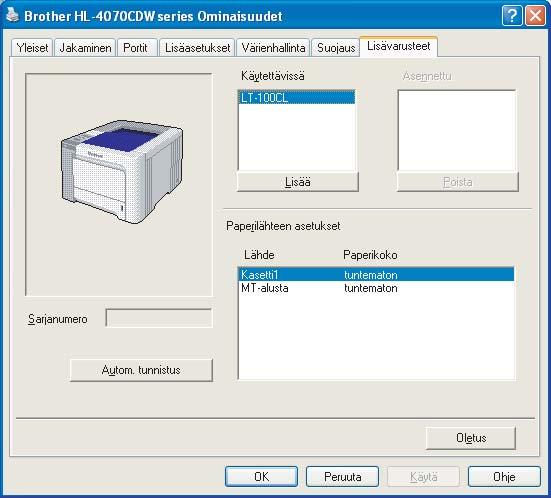551x498 pixels.
Task: Cancel with the Peruuta button
Action: pyautogui.click(x=343, y=477)
